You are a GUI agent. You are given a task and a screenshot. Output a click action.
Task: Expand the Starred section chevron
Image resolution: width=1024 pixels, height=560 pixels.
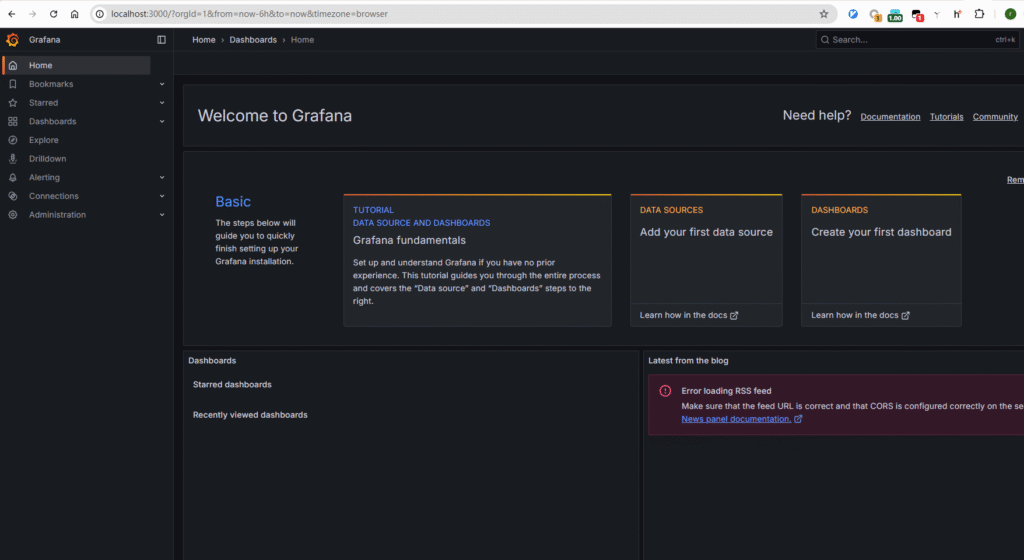pos(162,103)
